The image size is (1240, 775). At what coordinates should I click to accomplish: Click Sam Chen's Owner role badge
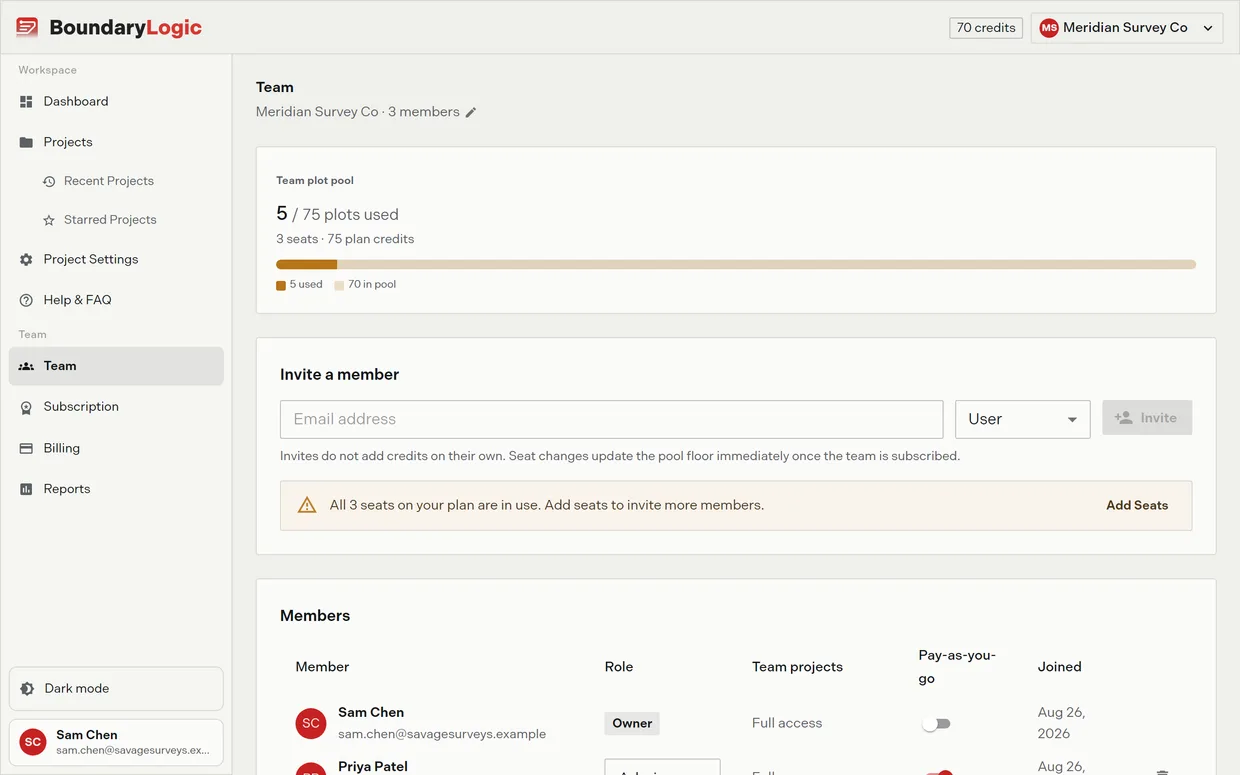(632, 723)
